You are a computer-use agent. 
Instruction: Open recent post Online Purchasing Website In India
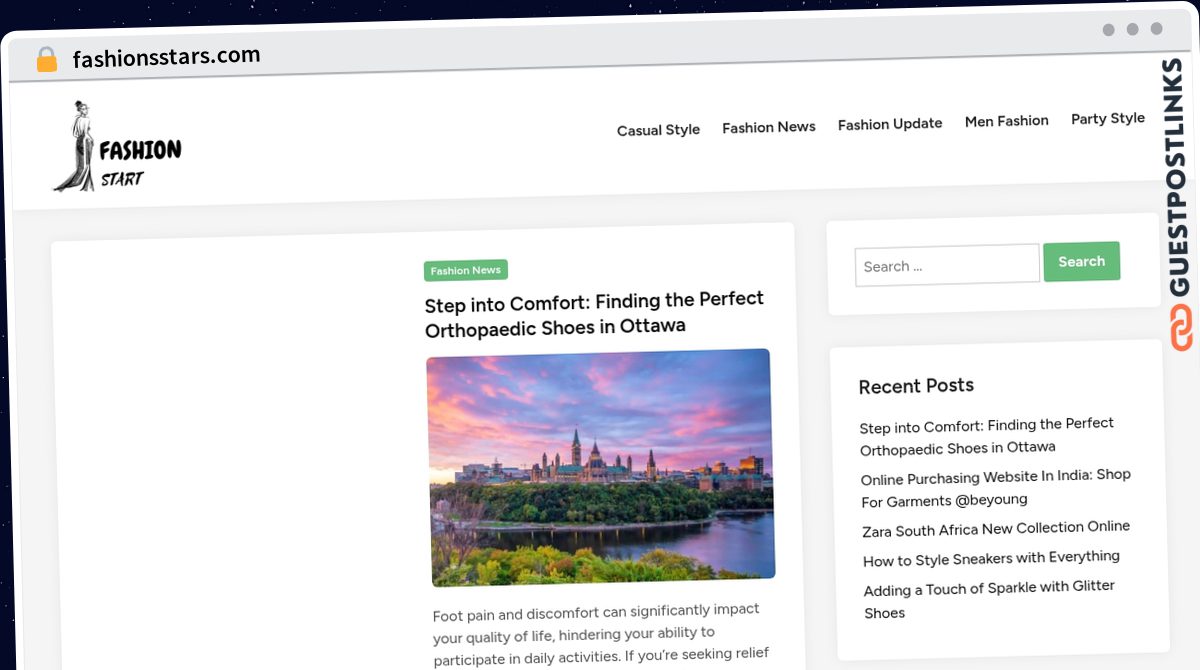[x=996, y=488]
